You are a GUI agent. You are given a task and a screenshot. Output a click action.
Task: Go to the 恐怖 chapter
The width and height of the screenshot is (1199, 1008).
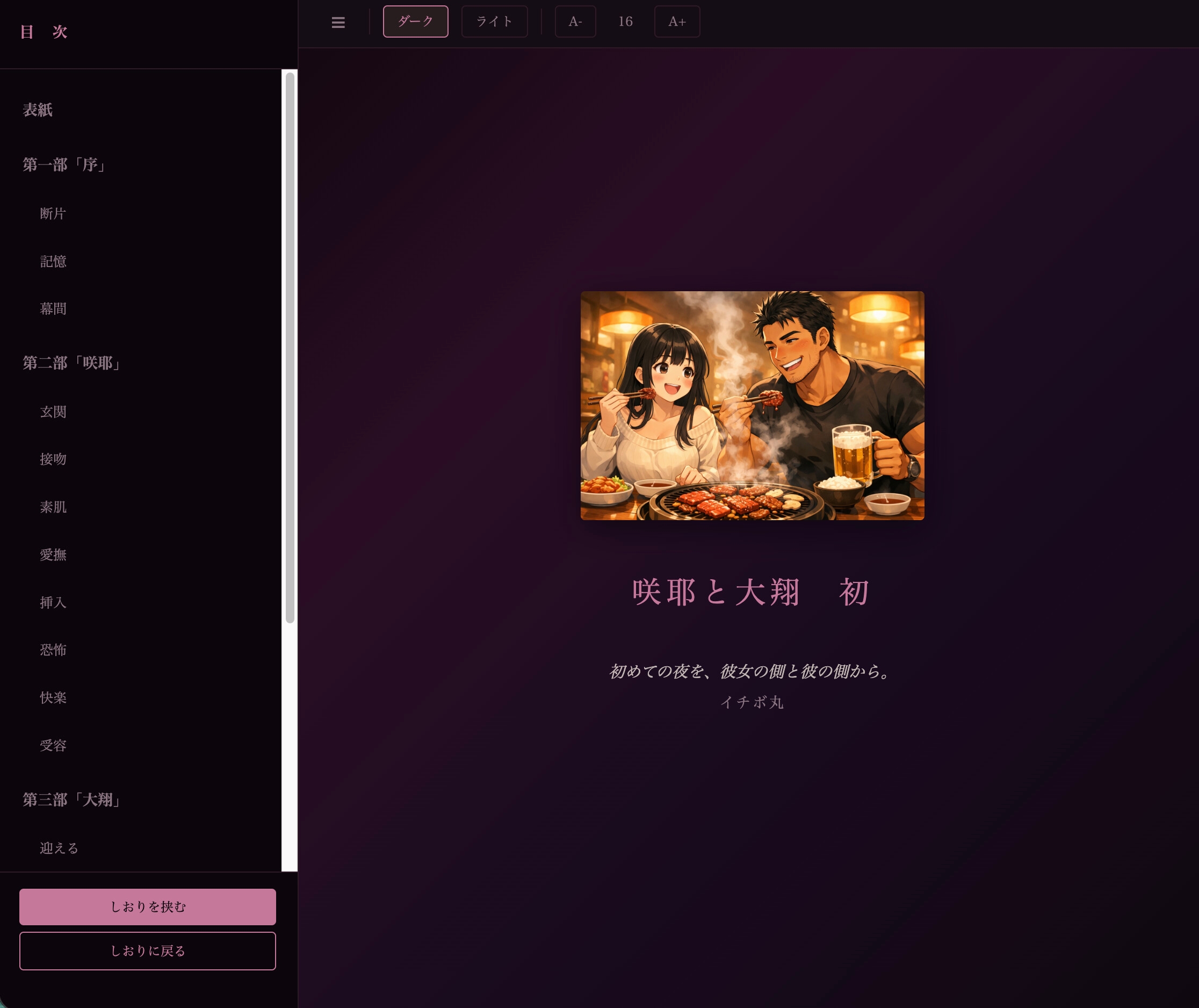click(x=53, y=650)
